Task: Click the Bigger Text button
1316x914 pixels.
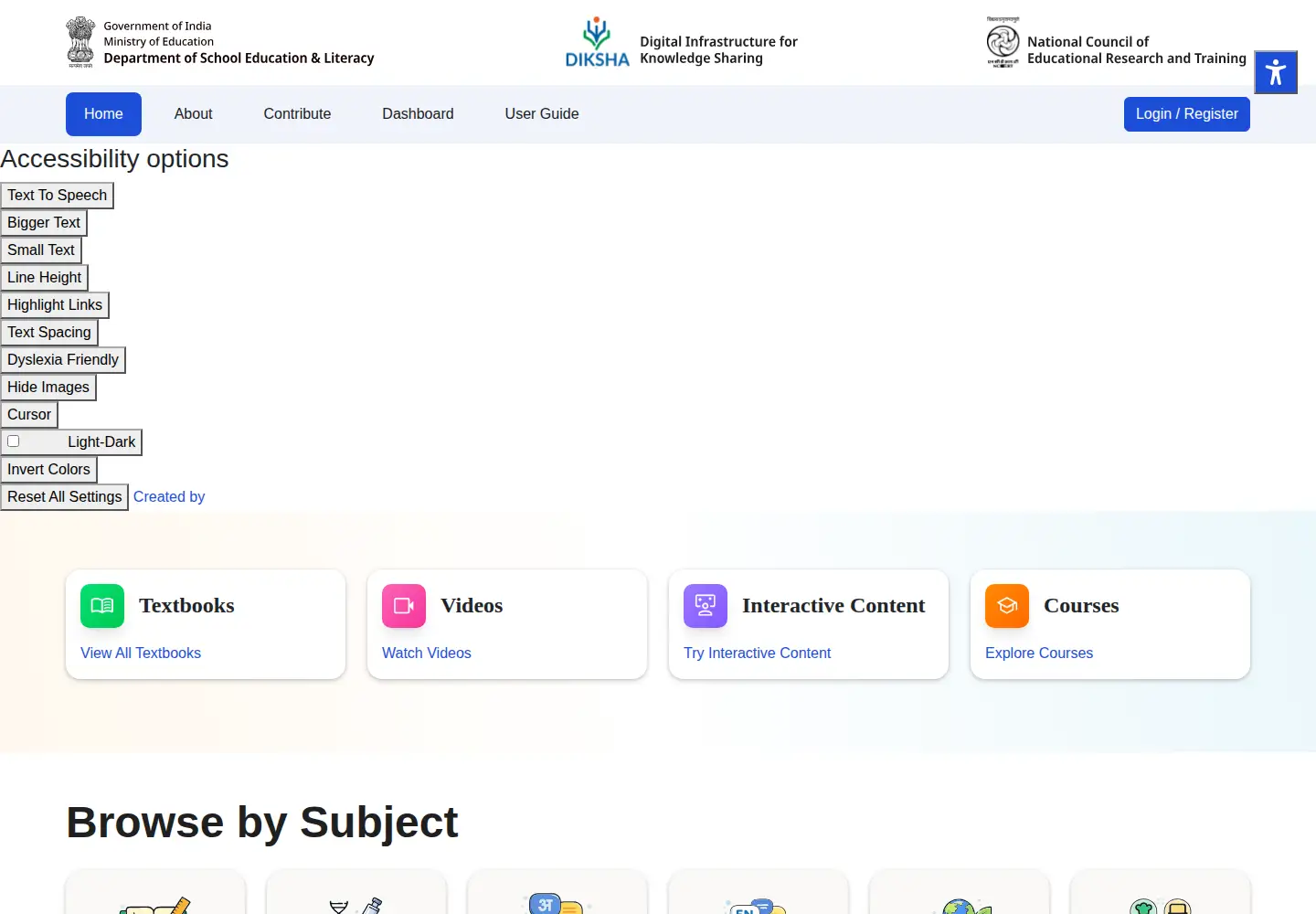Action: (44, 223)
